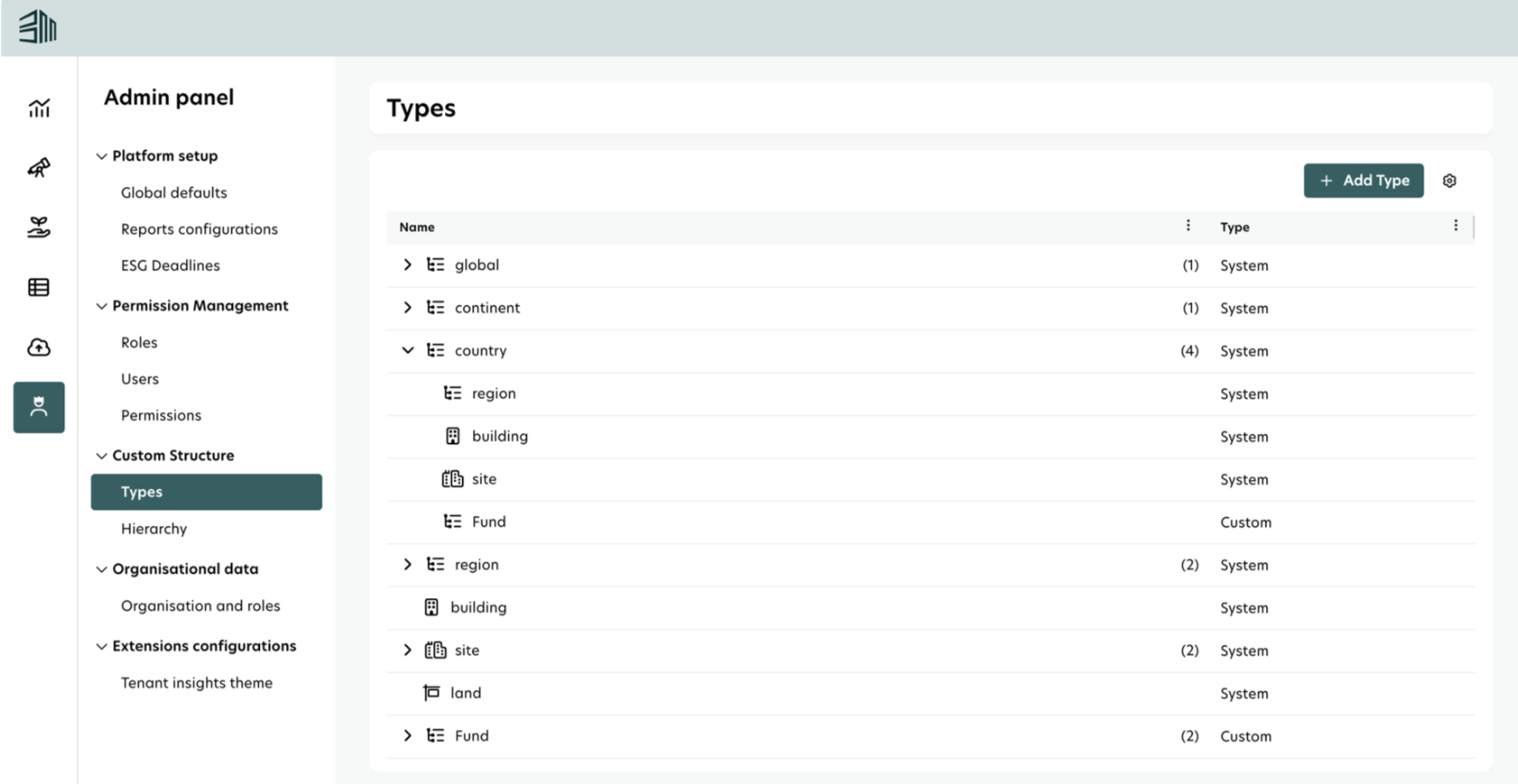Open the Permissions page under Permission Management
1518x784 pixels.
point(161,415)
